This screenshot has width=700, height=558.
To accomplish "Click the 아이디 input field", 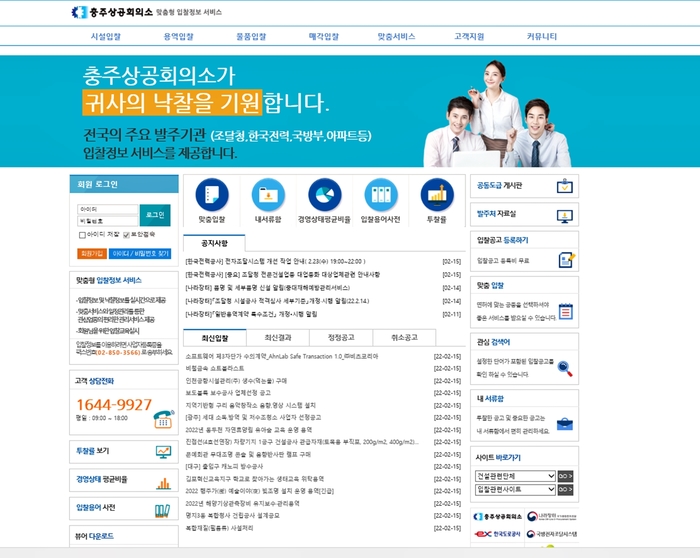I will click(x=107, y=210).
